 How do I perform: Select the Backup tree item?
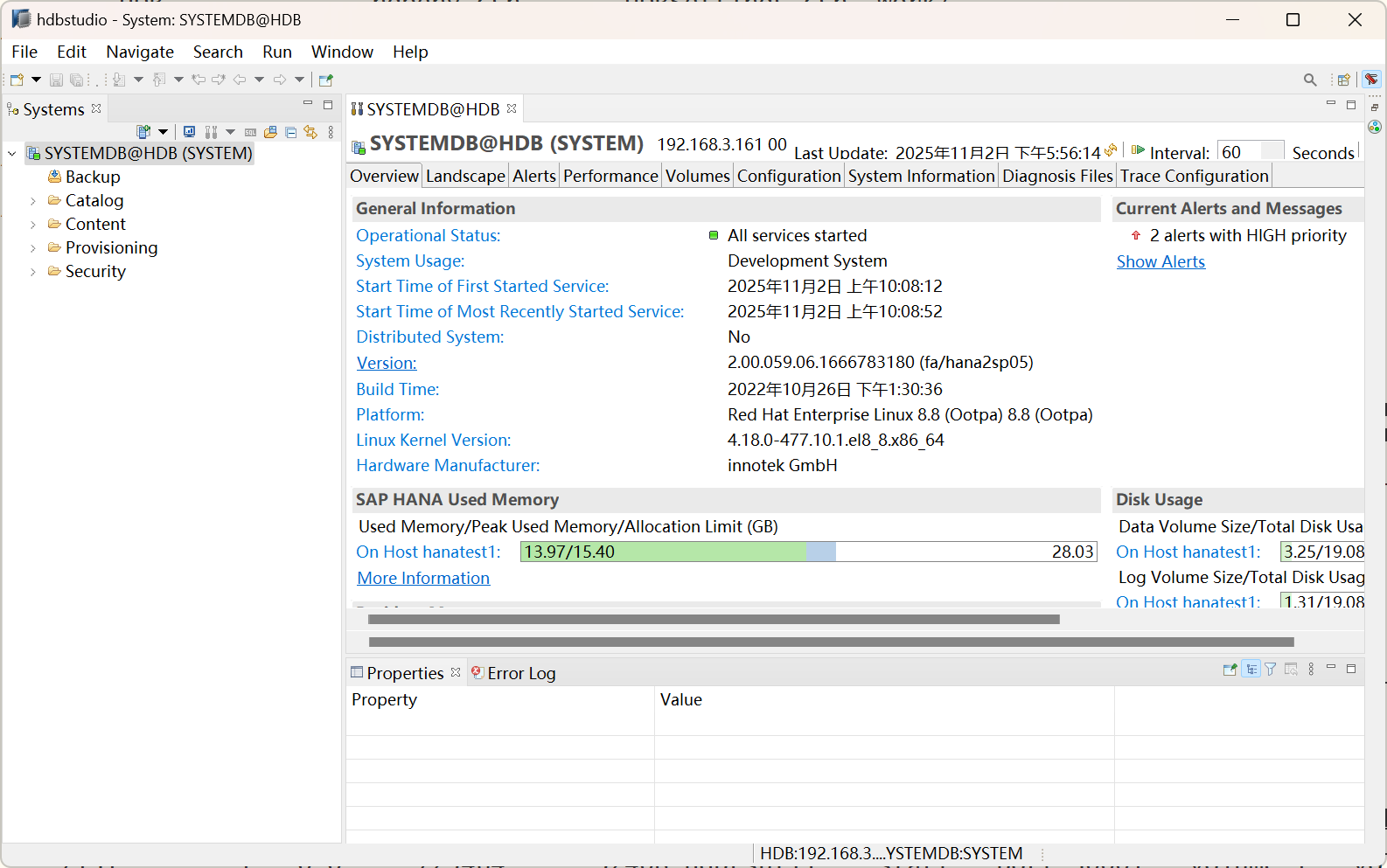(93, 177)
